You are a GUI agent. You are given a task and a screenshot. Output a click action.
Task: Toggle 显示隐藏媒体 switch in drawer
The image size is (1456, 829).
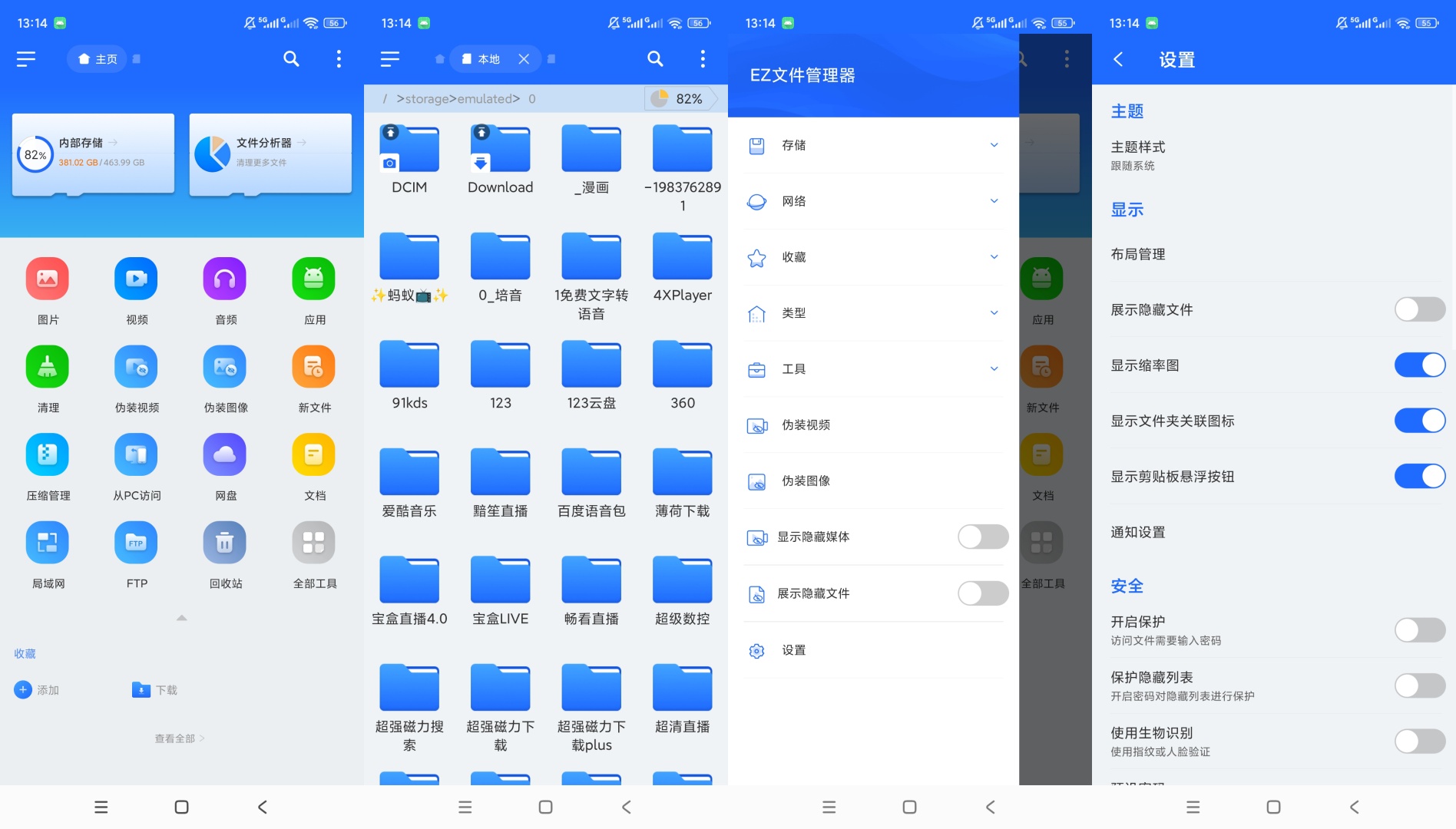click(983, 537)
